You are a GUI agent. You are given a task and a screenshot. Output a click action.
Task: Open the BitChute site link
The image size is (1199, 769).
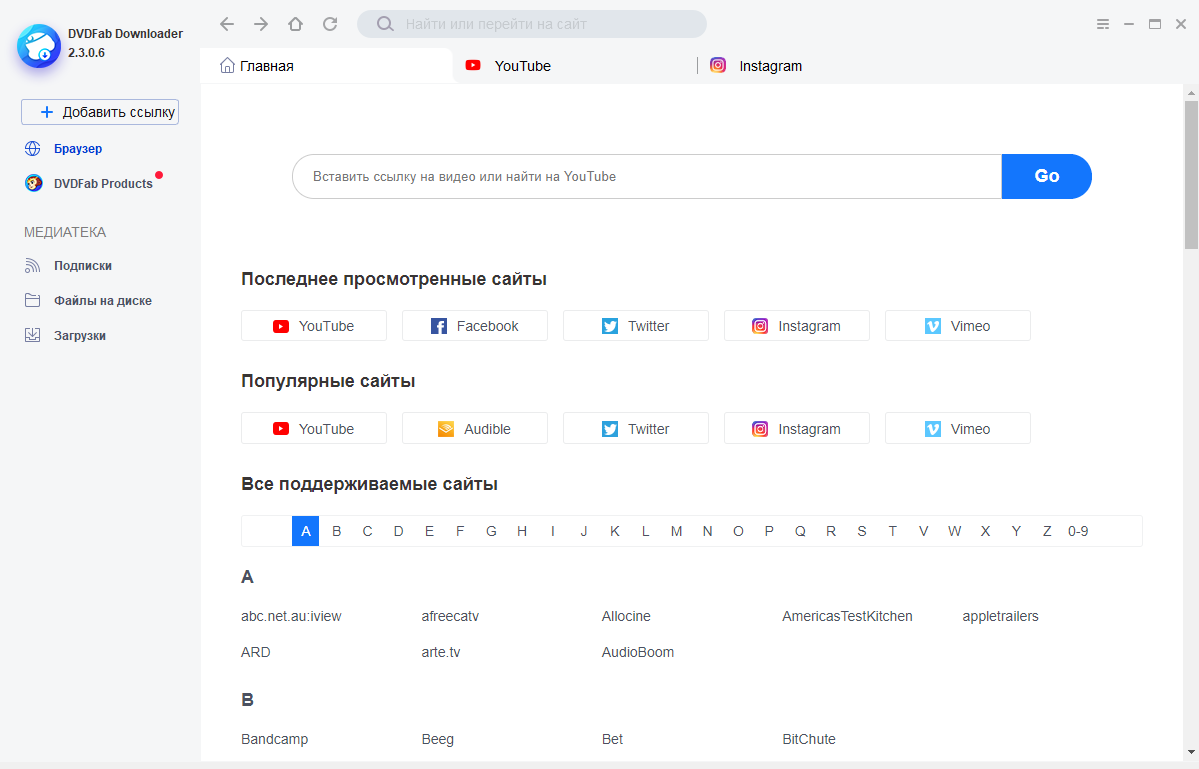(809, 739)
